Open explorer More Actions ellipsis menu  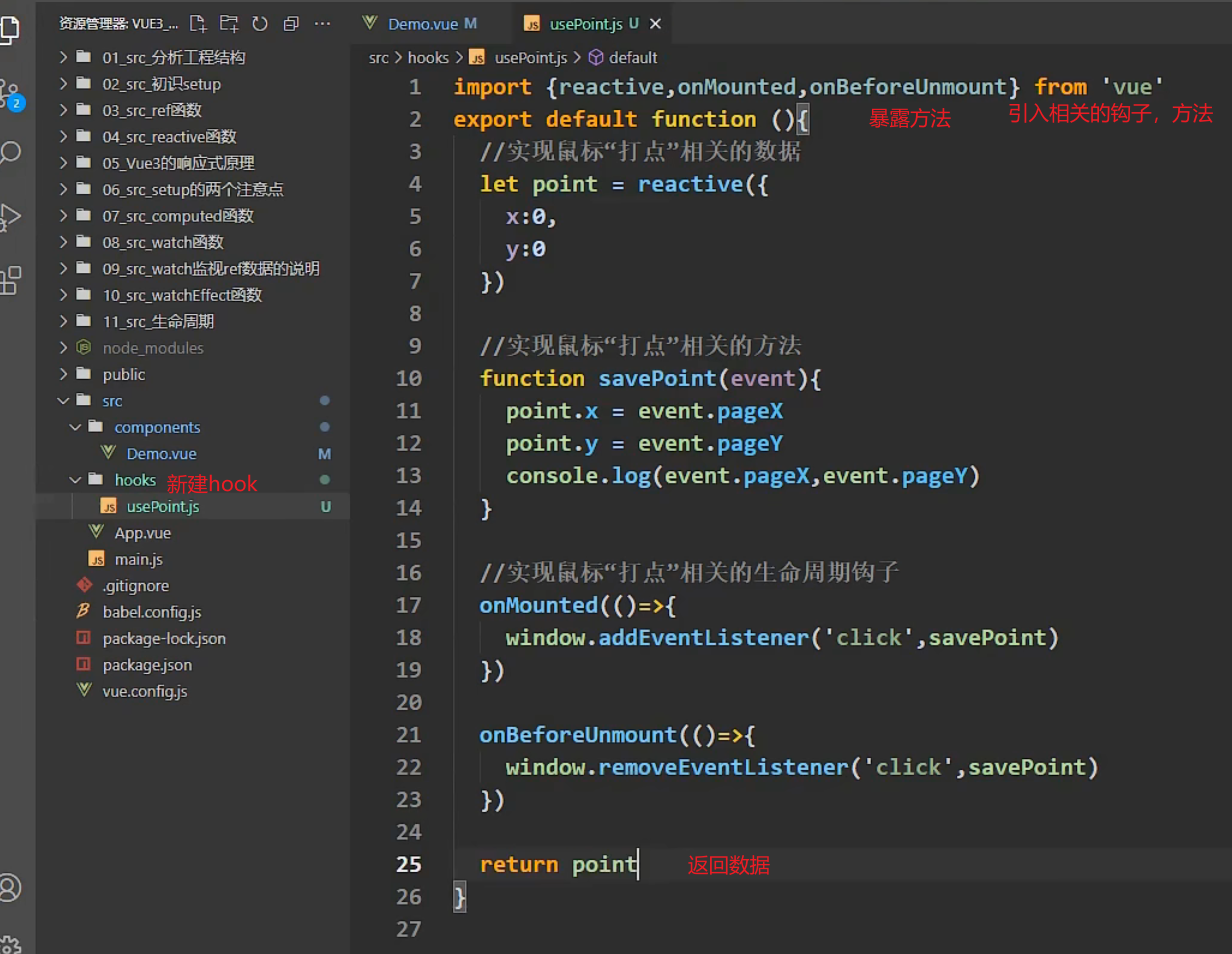322,23
